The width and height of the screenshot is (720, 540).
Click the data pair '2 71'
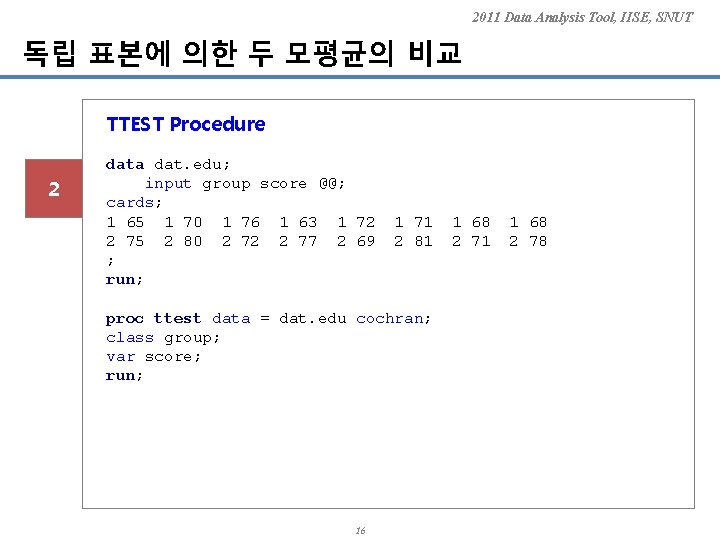coord(472,241)
